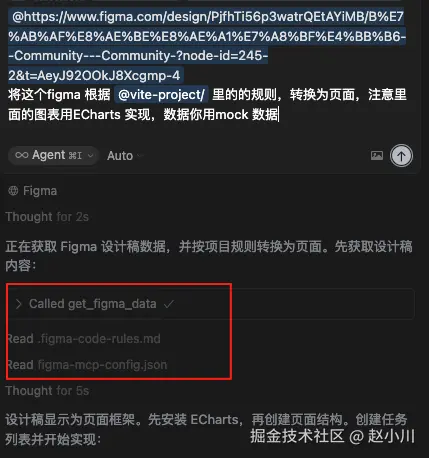Open the Auto model selector
The height and width of the screenshot is (458, 429).
pos(125,156)
